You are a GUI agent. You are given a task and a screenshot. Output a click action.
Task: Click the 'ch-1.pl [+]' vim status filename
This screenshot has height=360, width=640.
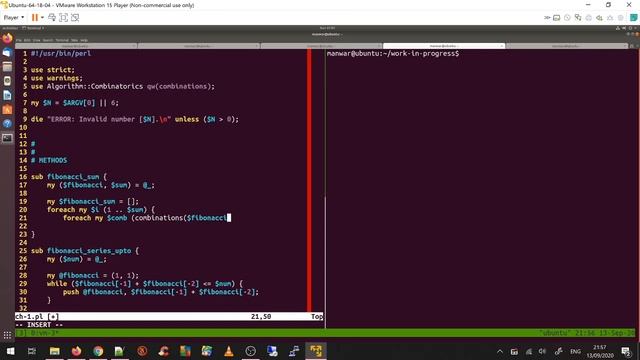pyautogui.click(x=37, y=316)
